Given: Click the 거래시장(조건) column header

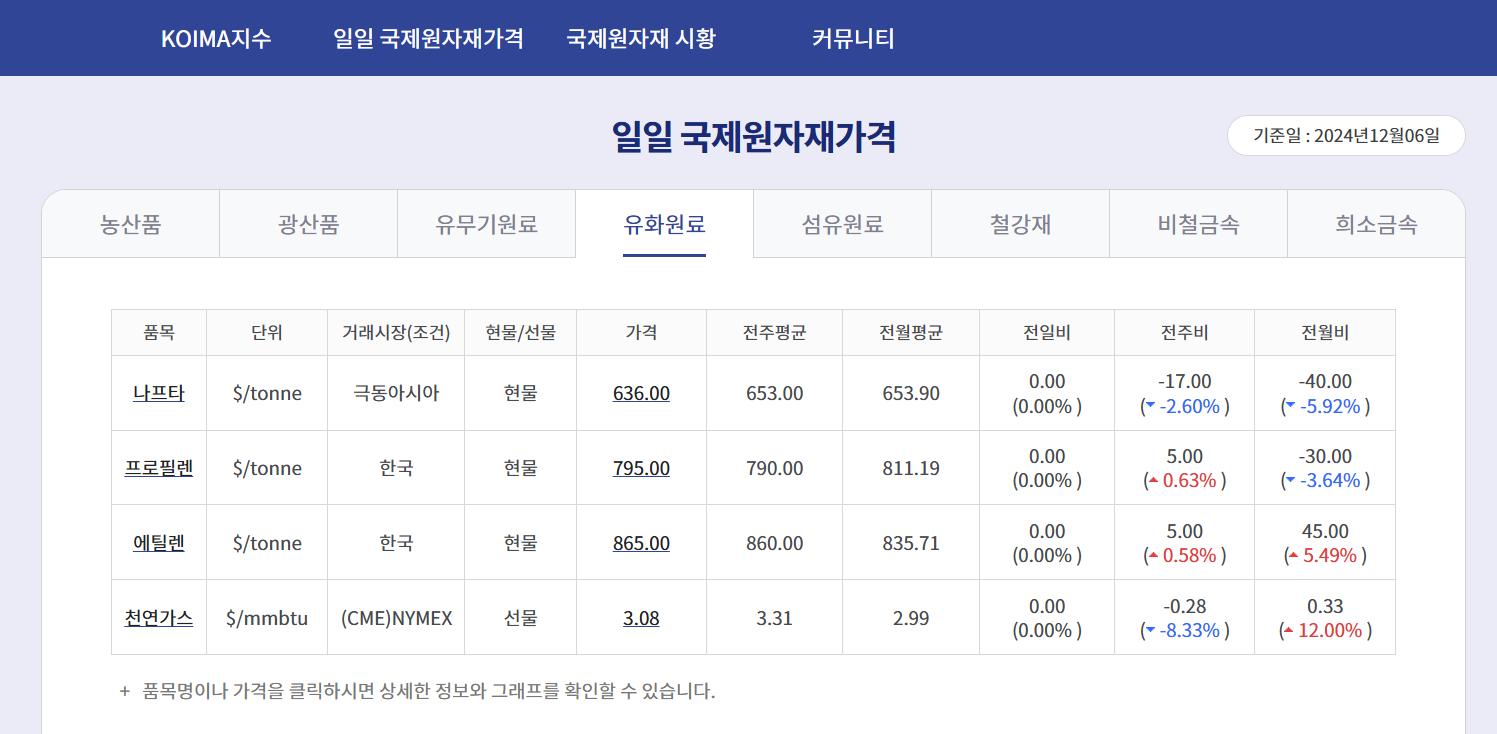Looking at the screenshot, I should pos(396,333).
